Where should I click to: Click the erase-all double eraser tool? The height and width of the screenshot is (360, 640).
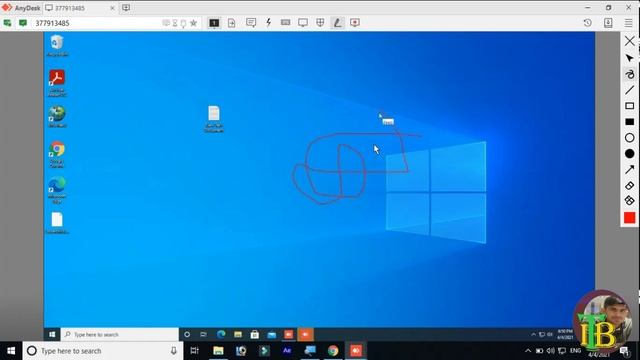629,200
